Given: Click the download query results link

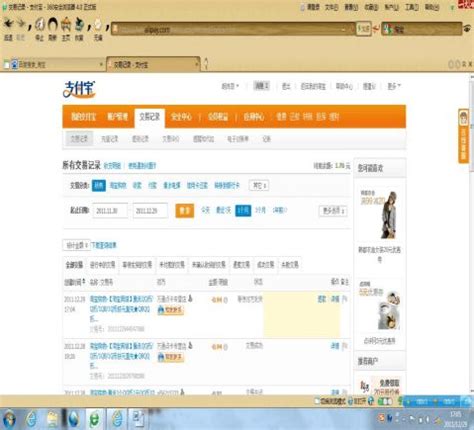Looking at the screenshot, I should click(x=104, y=245).
